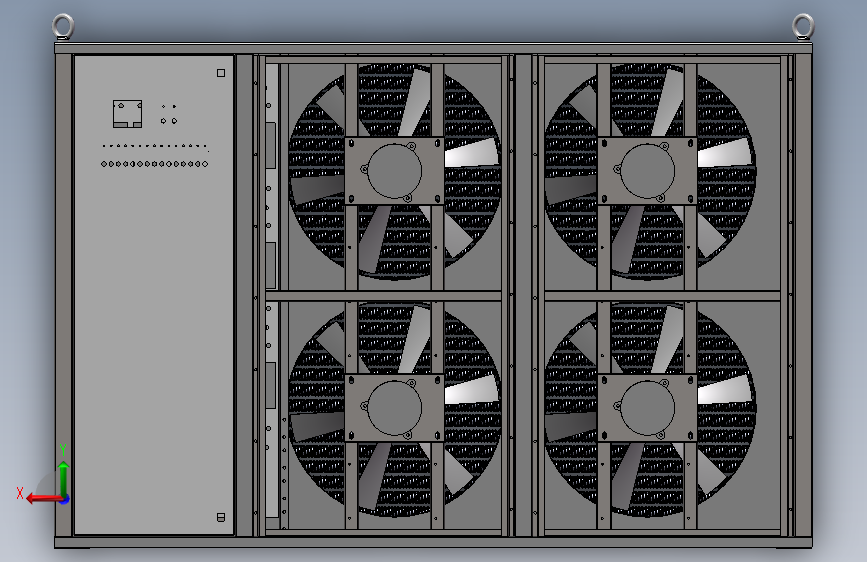This screenshot has width=867, height=562.
Task: Select the upper door latch on the control cabinet
Action: pyautogui.click(x=221, y=73)
